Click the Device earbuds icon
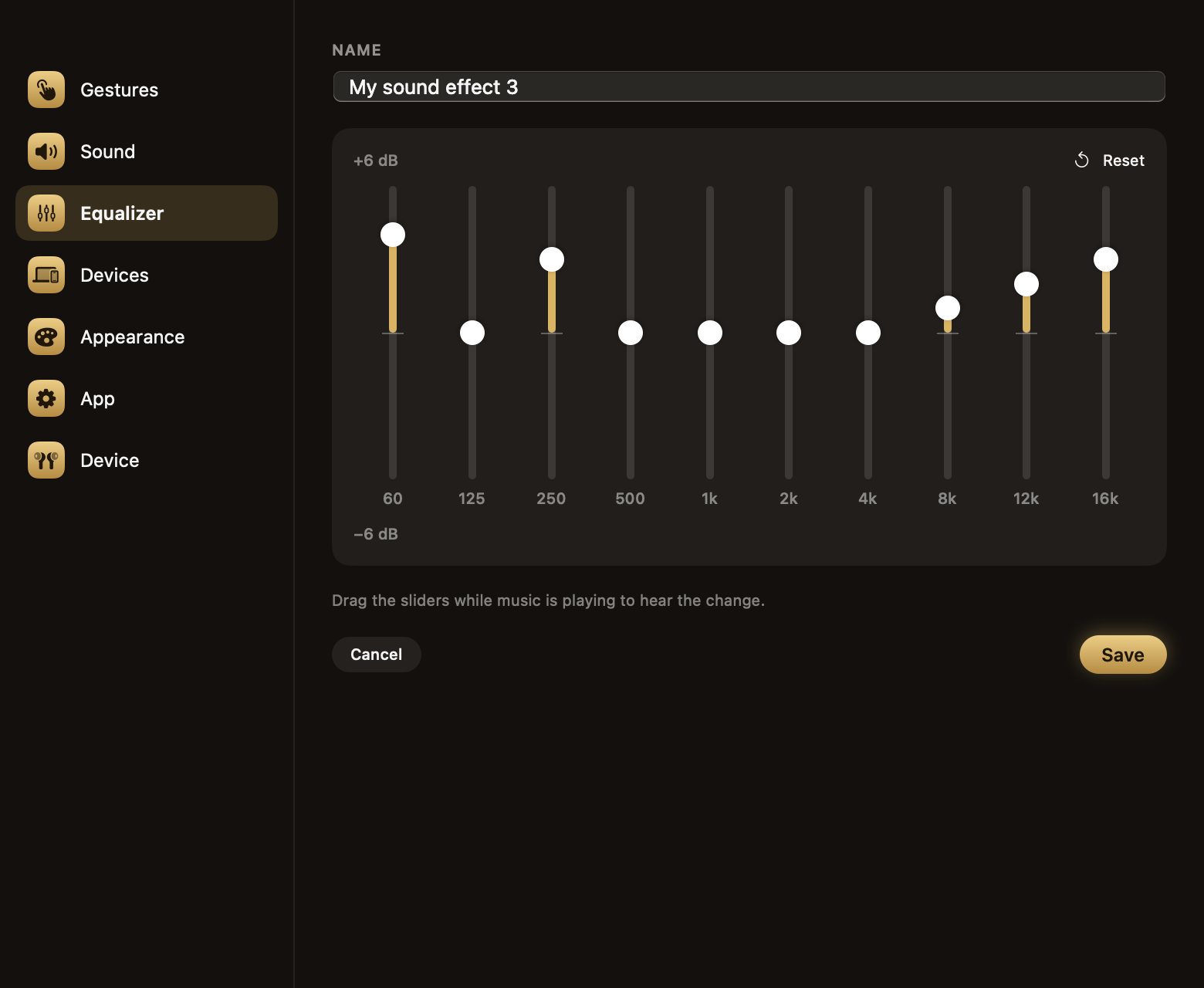The width and height of the screenshot is (1204, 988). pyautogui.click(x=46, y=460)
